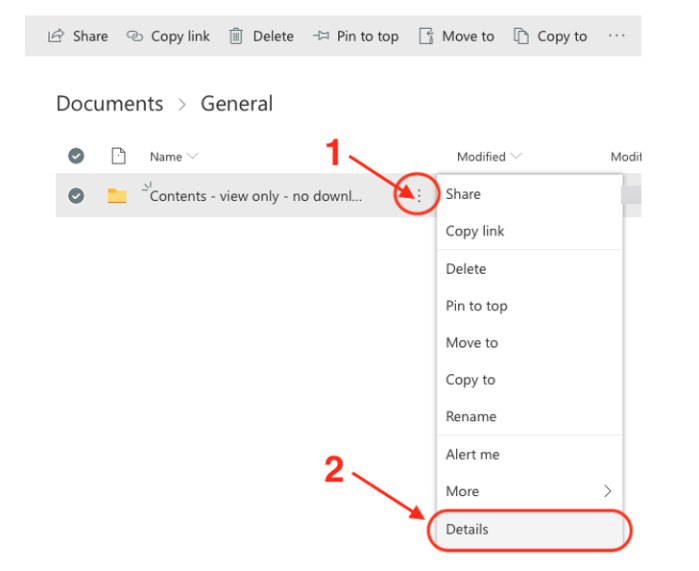Expand the More submenu arrow
This screenshot has height=571, width=699.
pyautogui.click(x=607, y=491)
